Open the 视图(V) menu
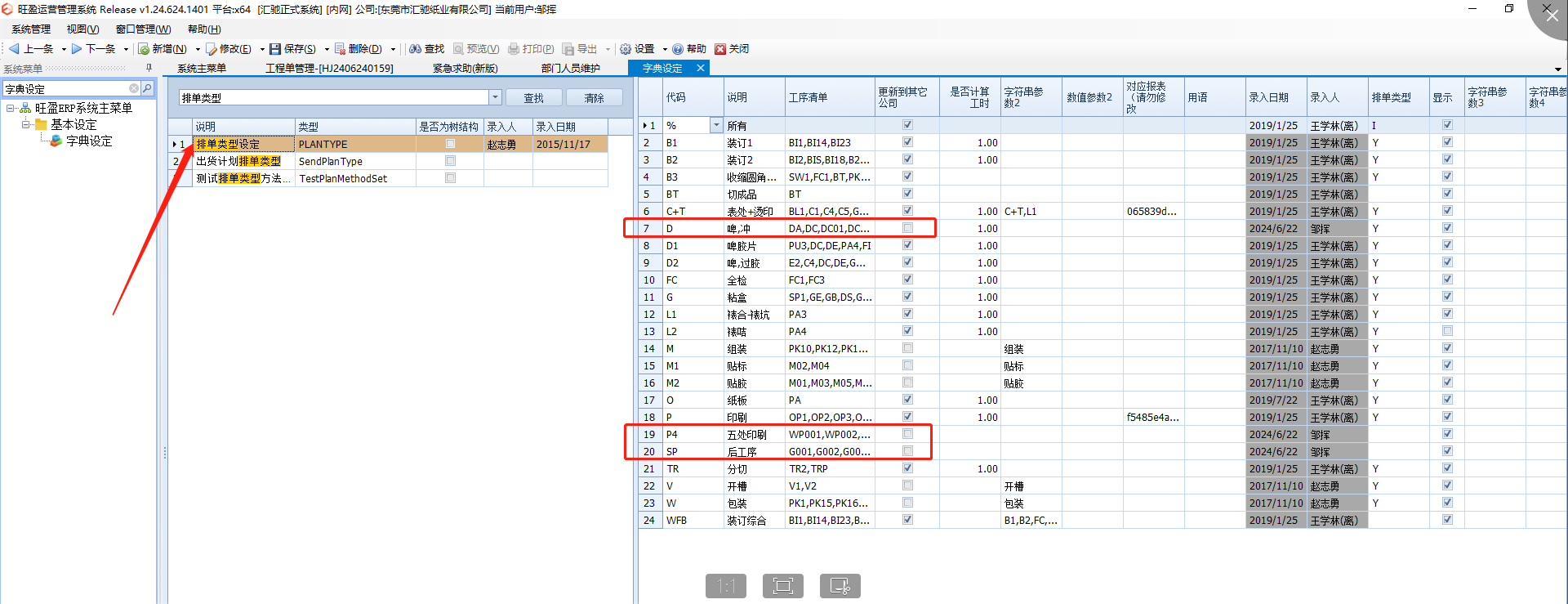 click(x=82, y=29)
